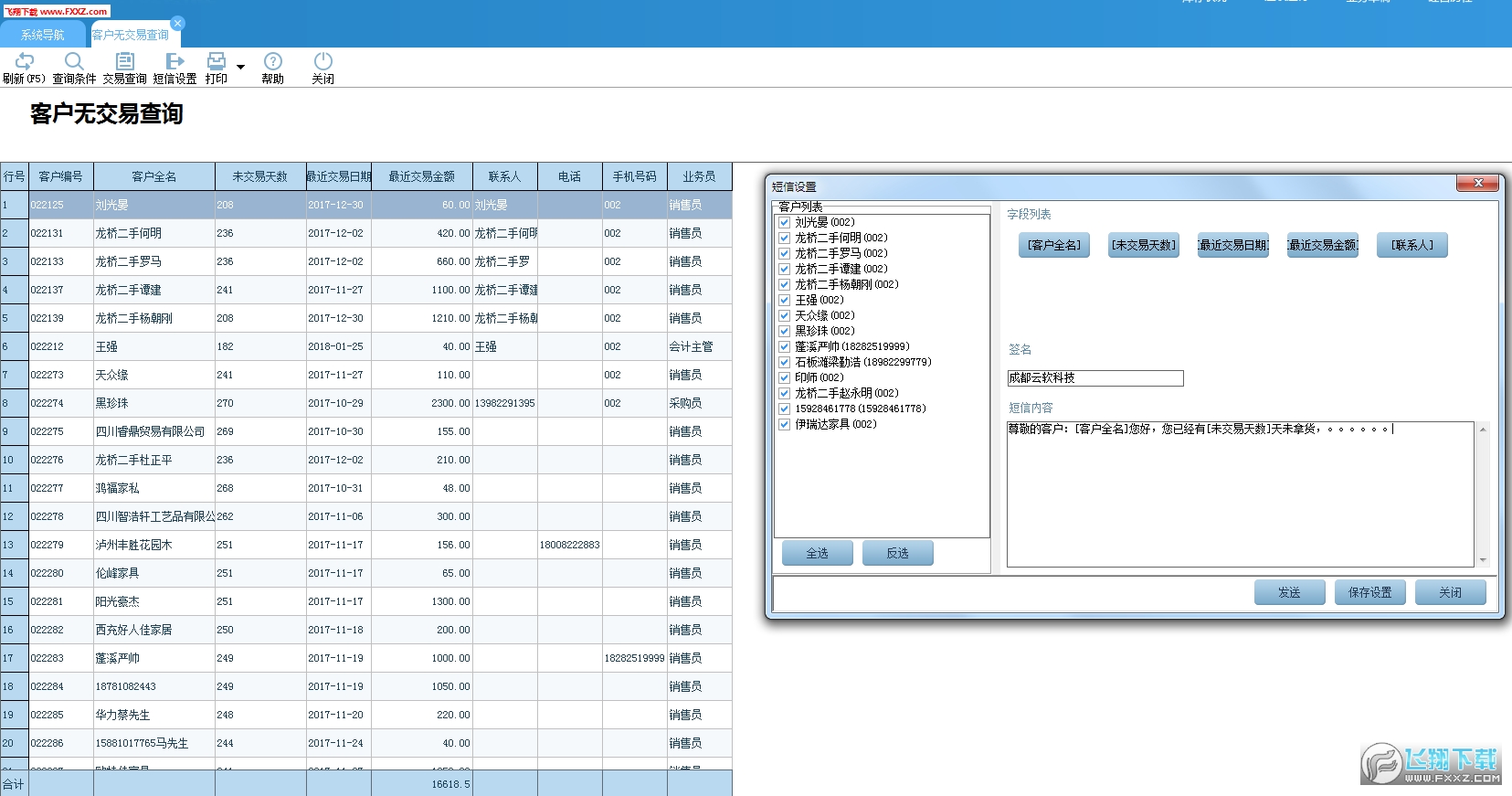
Task: Uncheck 龙桥二手杨朝刚 (002)
Action: pyautogui.click(x=784, y=284)
